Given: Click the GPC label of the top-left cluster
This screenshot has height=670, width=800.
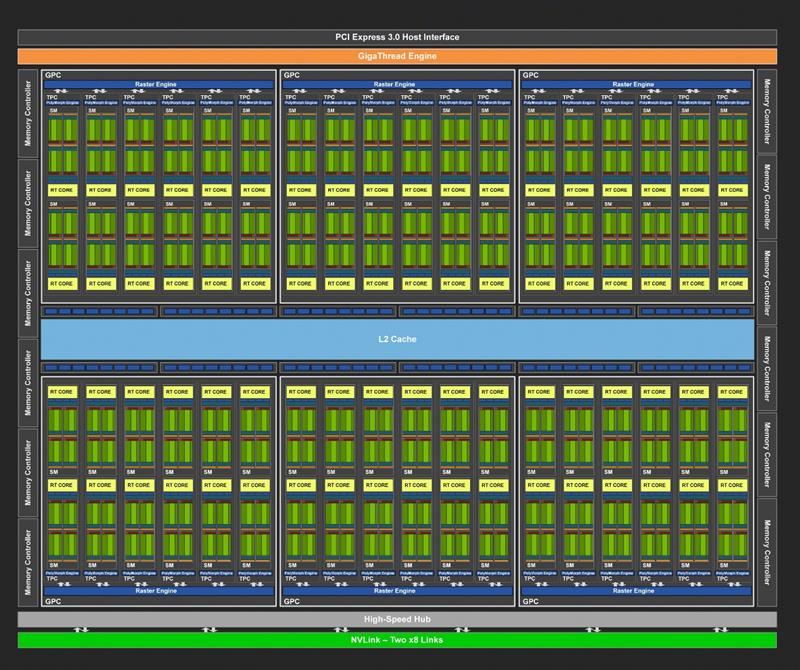Looking at the screenshot, I should [x=52, y=75].
